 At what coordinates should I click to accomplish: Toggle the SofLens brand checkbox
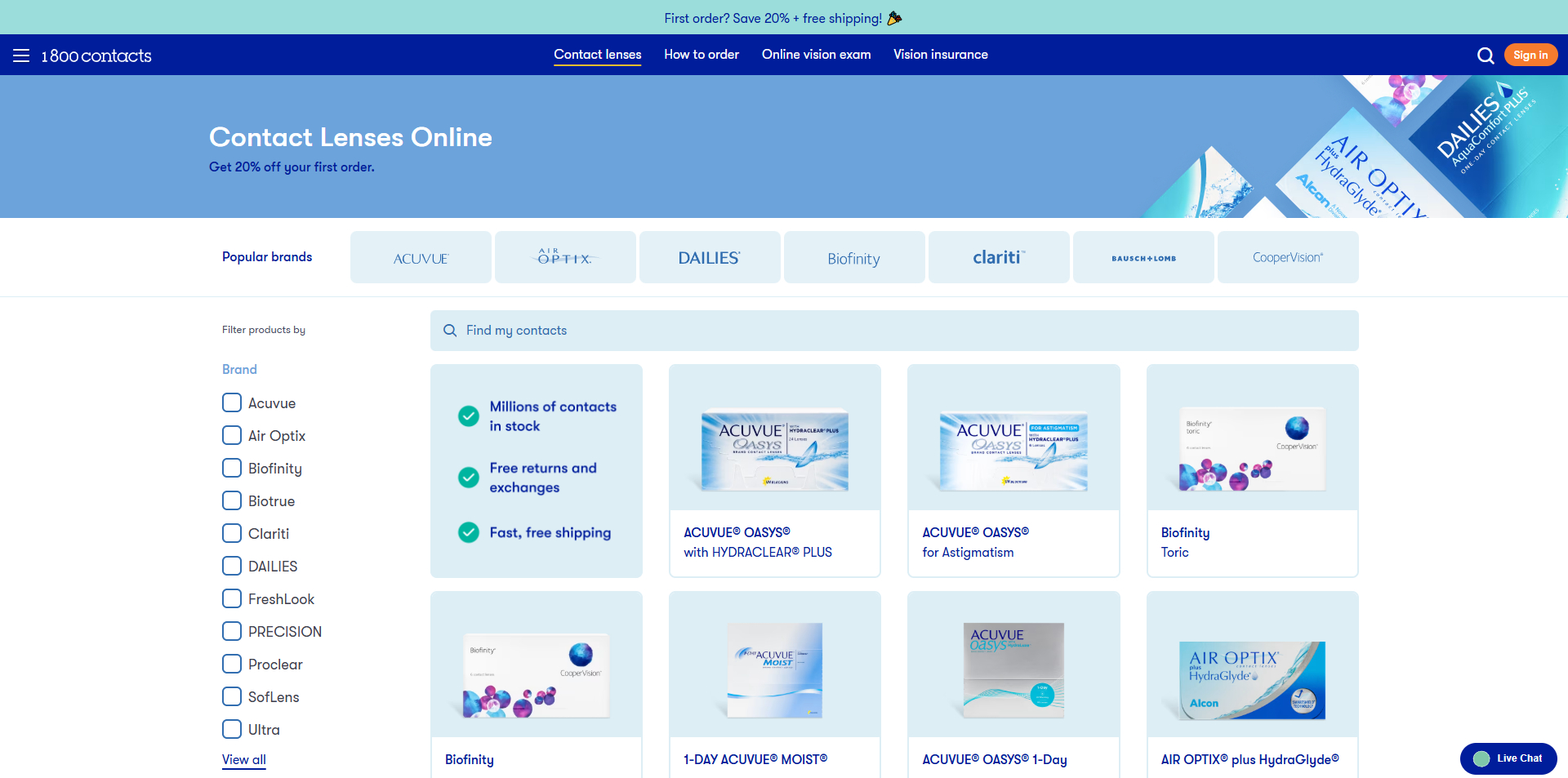(x=232, y=697)
